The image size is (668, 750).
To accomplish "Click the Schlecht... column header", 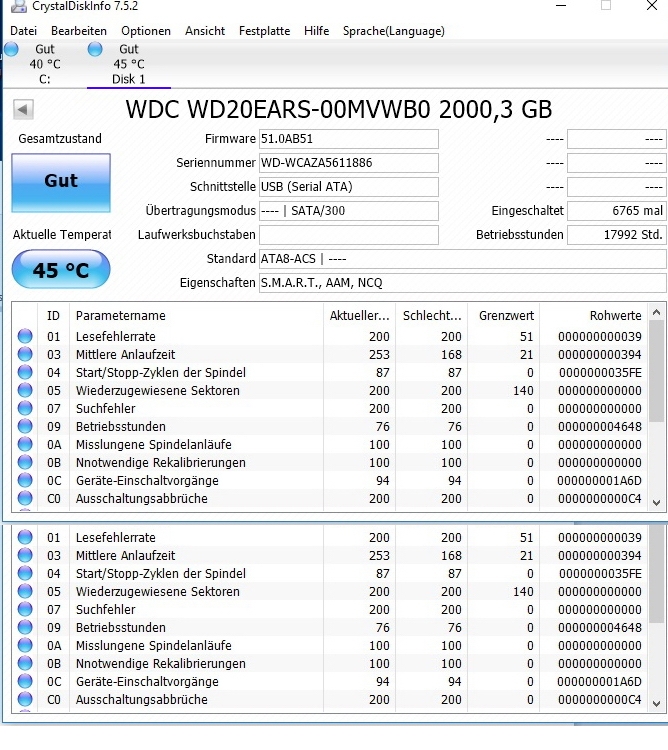I will 431,316.
